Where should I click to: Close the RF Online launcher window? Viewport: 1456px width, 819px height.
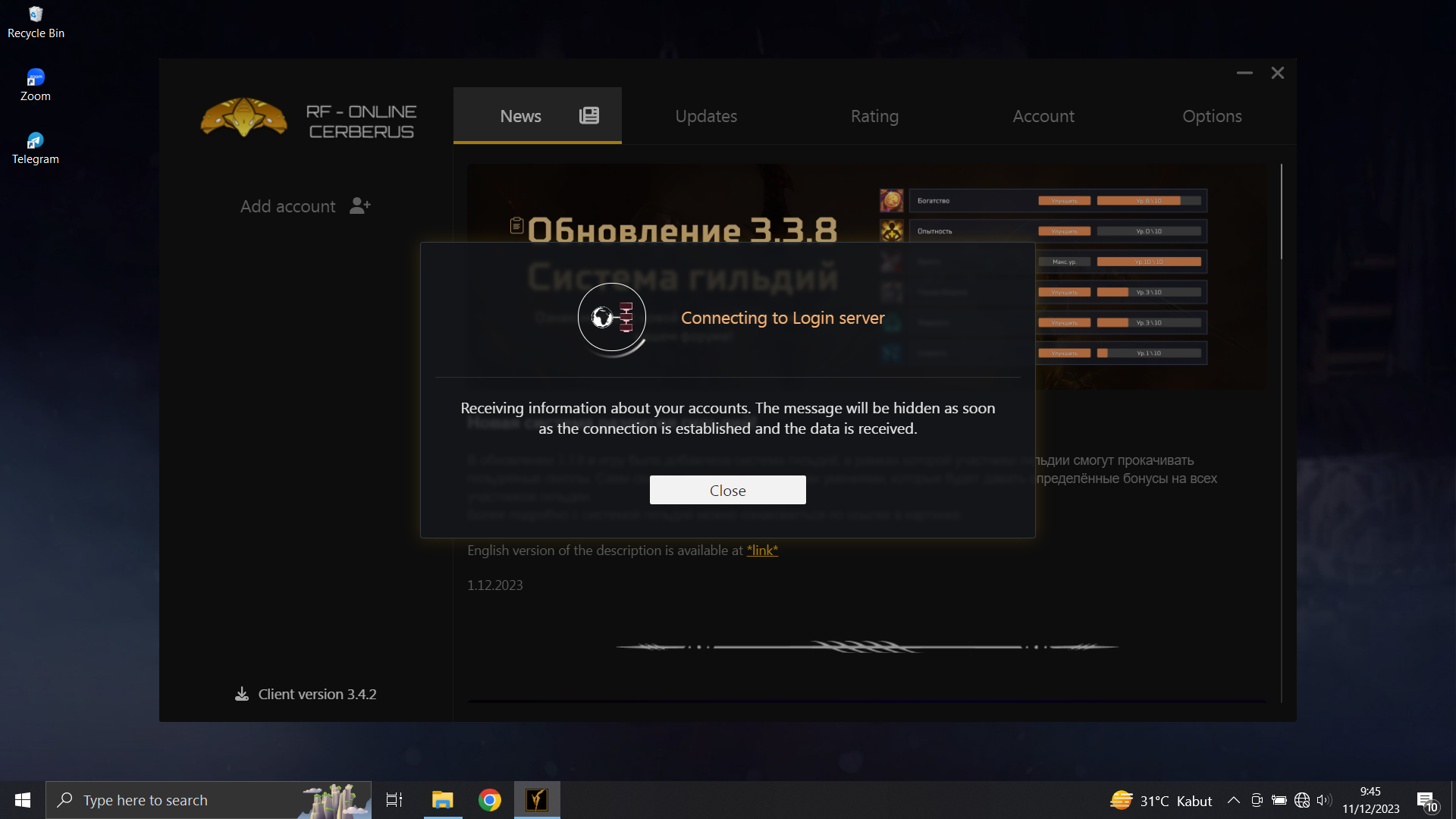coord(1278,73)
